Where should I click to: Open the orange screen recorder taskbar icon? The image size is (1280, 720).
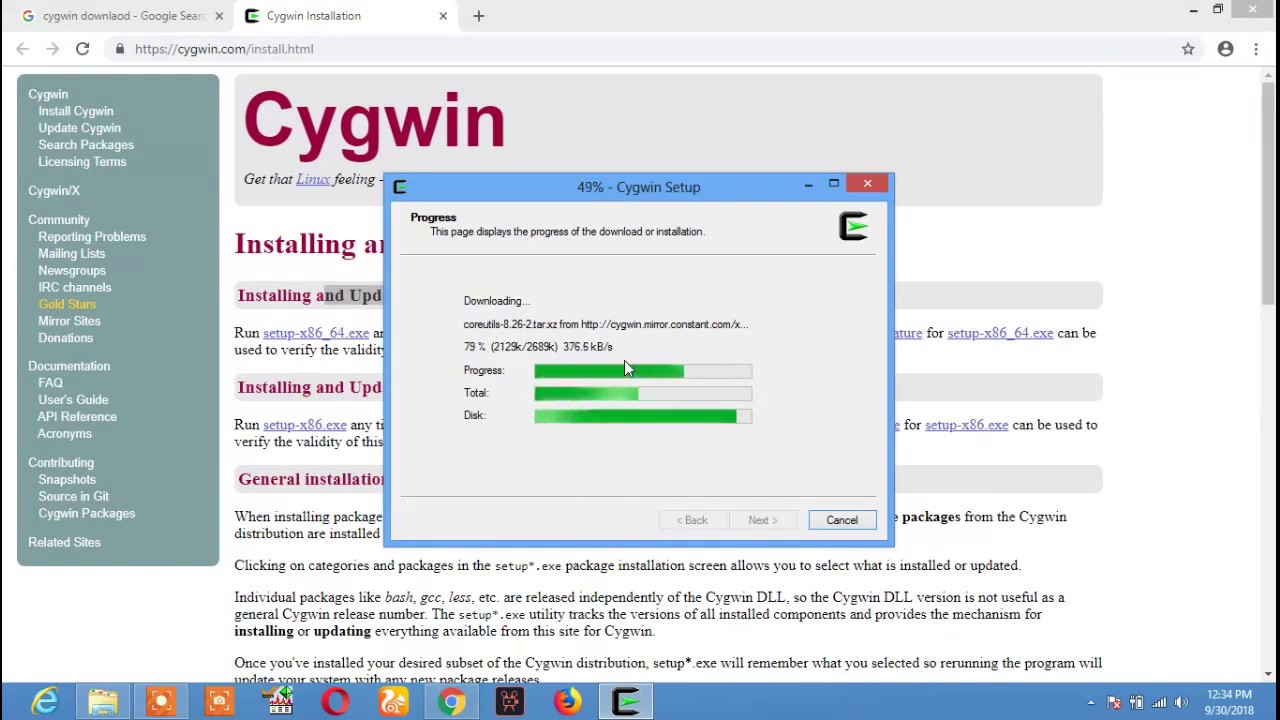(161, 701)
